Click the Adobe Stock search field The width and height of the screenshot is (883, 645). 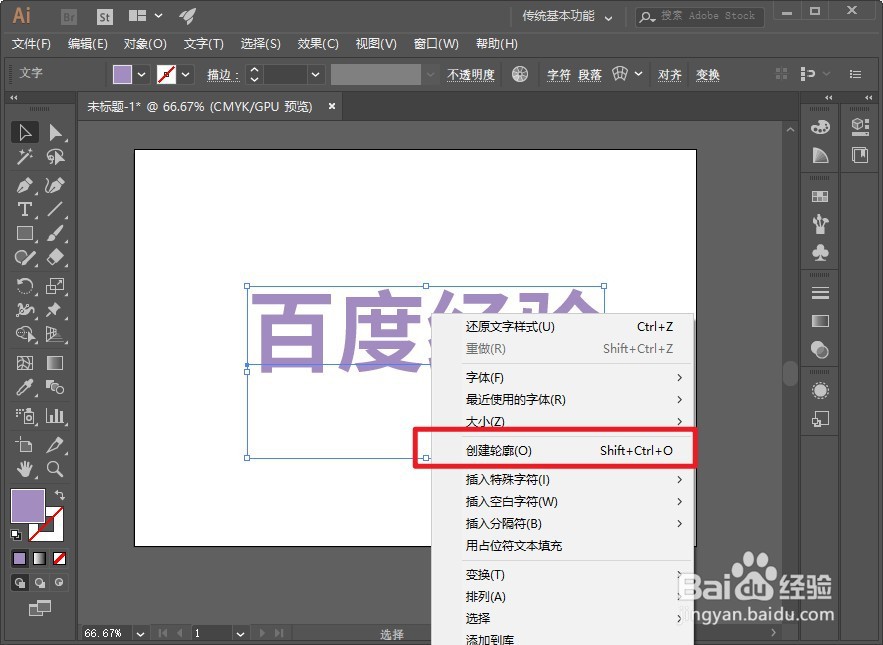pyautogui.click(x=700, y=16)
